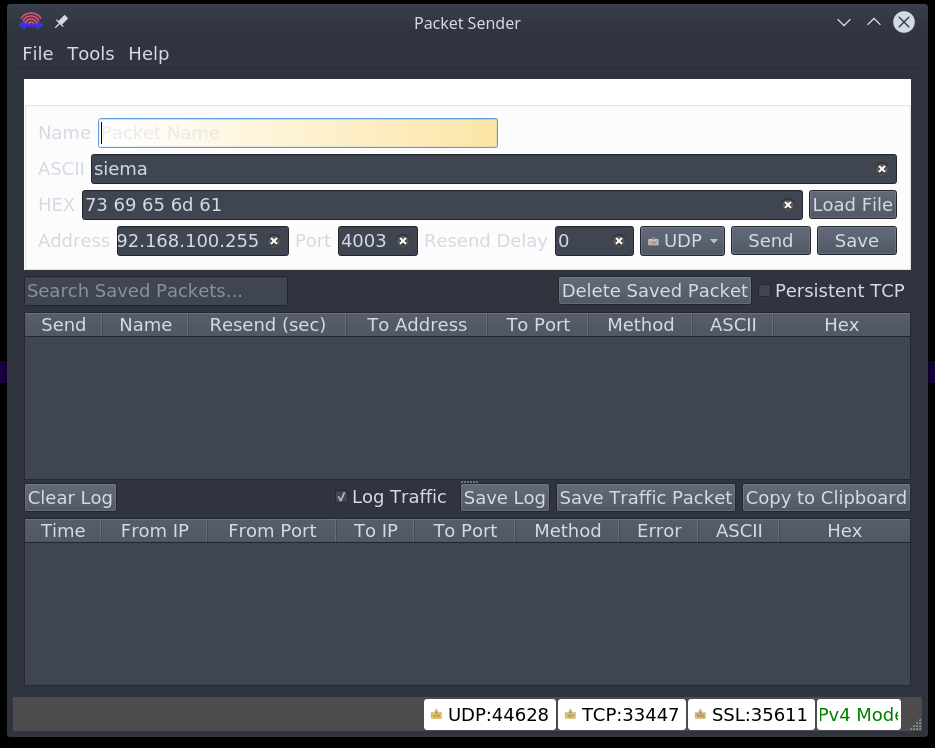The width and height of the screenshot is (935, 748).
Task: Click traffic log Method column header
Action: coord(567,531)
